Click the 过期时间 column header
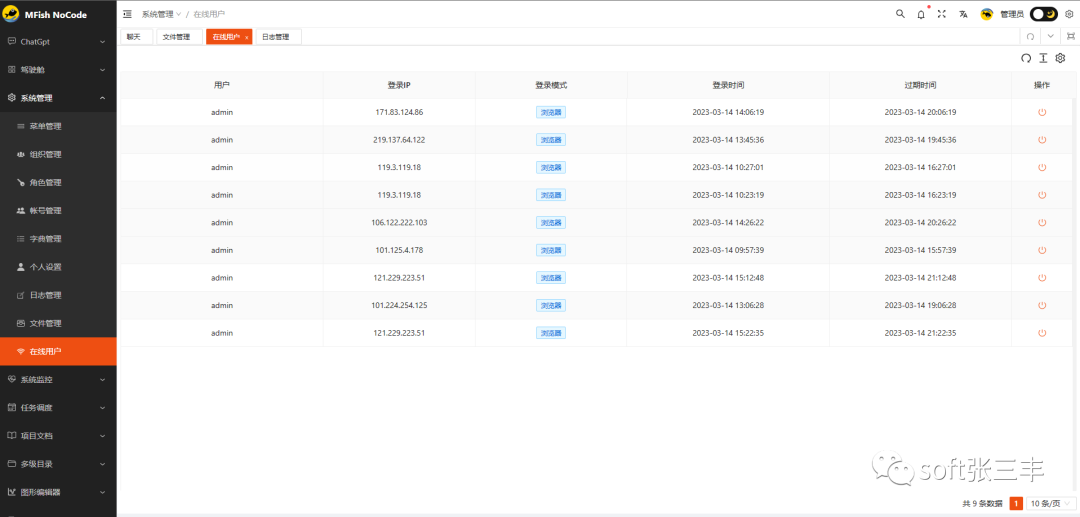 click(920, 85)
